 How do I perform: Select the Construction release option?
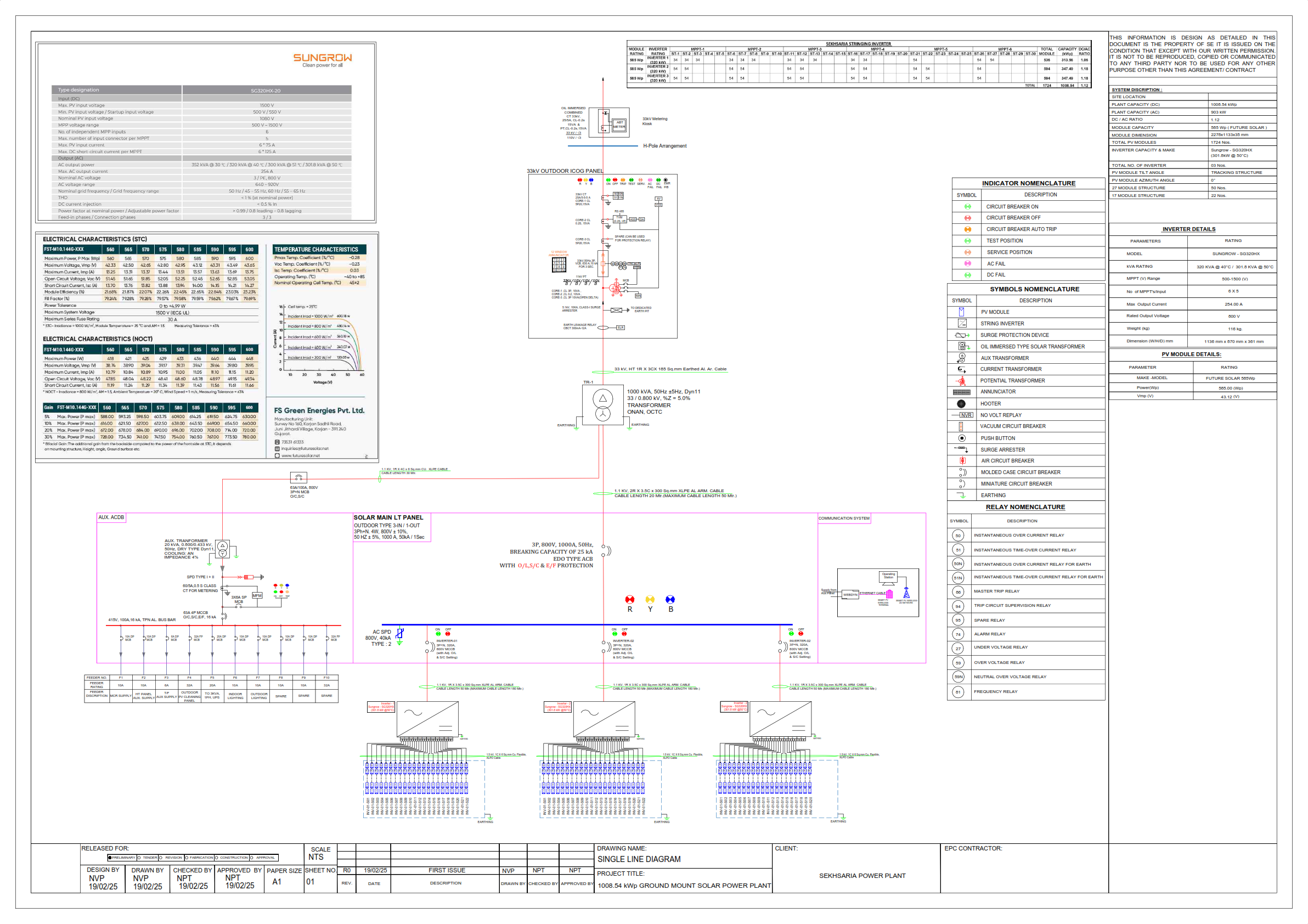point(217,858)
